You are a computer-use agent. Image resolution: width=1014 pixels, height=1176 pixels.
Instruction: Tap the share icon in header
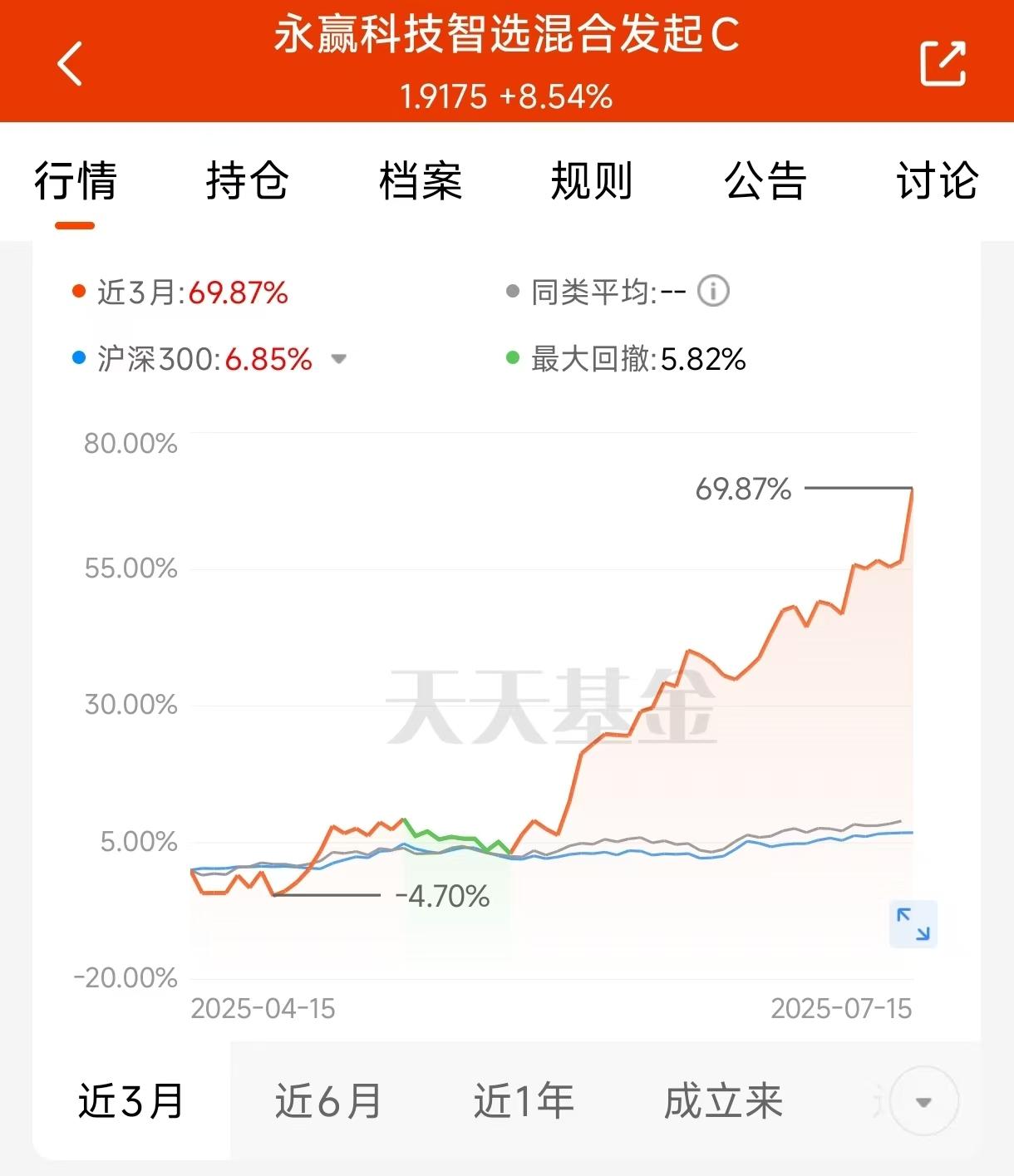943,63
